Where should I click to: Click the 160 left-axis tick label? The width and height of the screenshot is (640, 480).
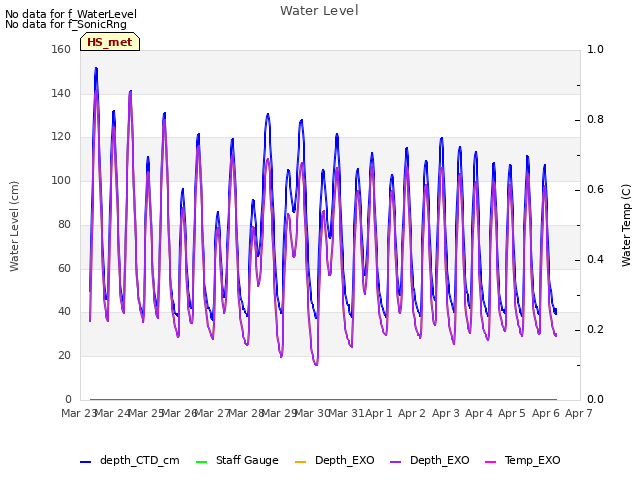coord(61,49)
